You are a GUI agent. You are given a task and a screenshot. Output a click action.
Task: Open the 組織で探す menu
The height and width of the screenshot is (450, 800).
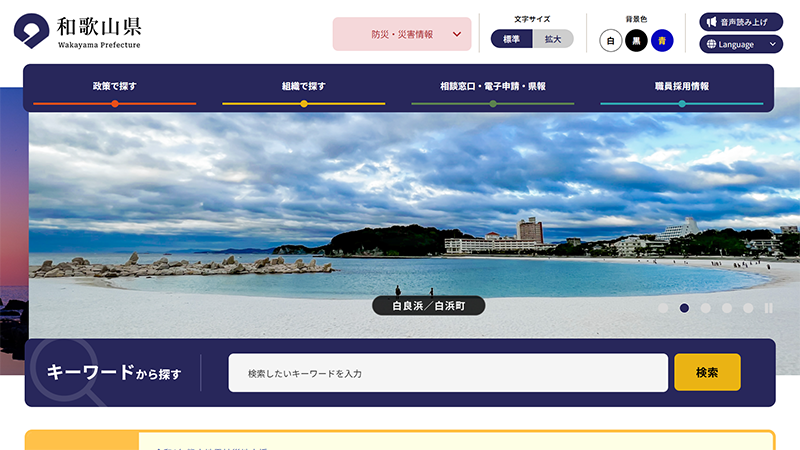[304, 89]
